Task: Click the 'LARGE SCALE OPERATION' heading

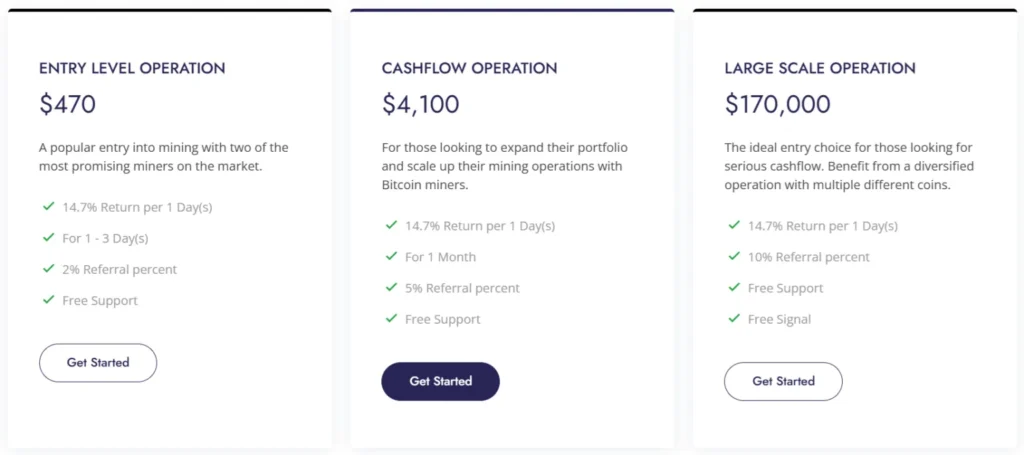Action: pos(820,69)
